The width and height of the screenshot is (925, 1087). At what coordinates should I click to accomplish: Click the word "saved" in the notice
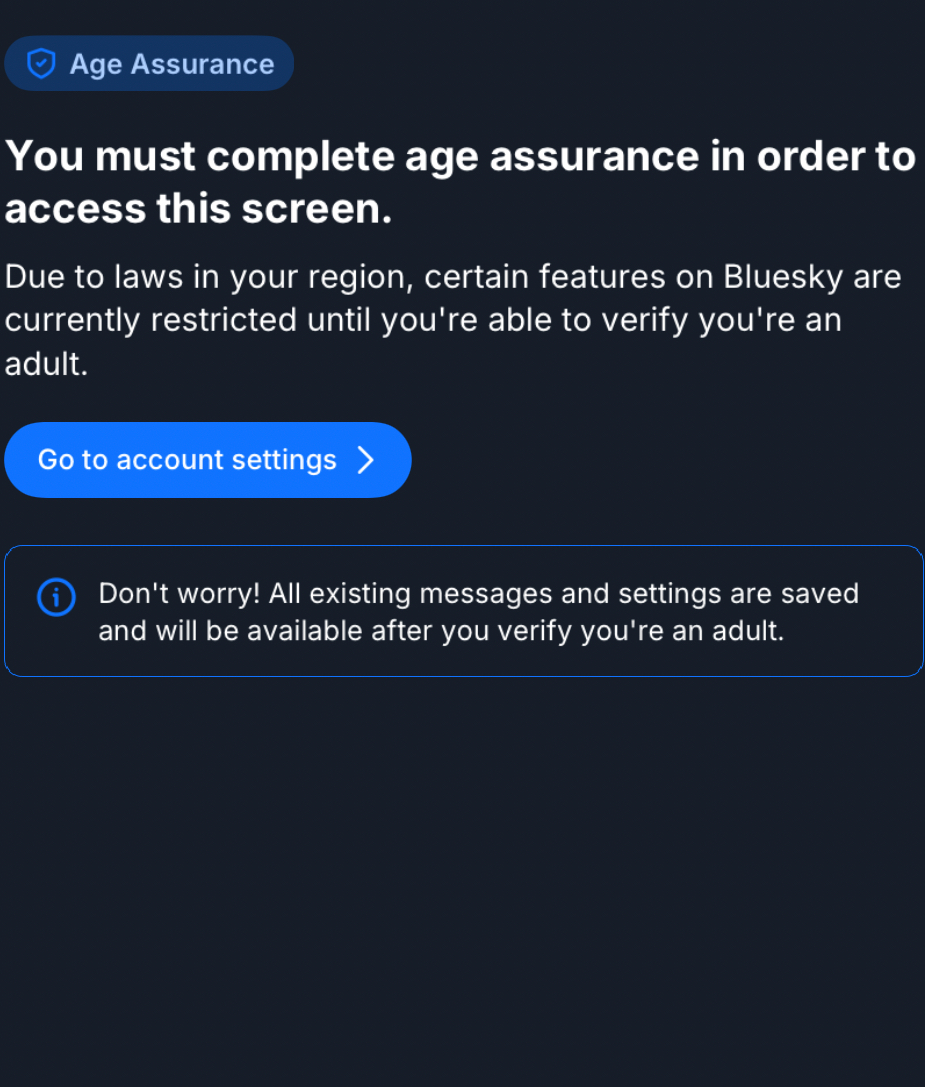(x=821, y=593)
